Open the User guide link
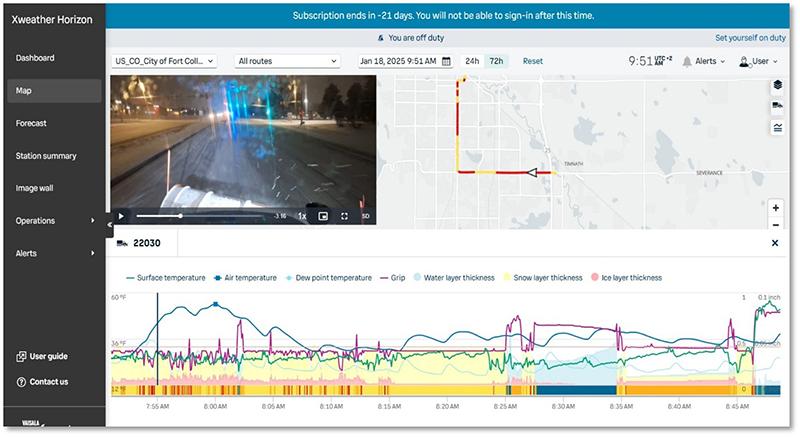Image resolution: width=800 pixels, height=437 pixels. [42, 356]
